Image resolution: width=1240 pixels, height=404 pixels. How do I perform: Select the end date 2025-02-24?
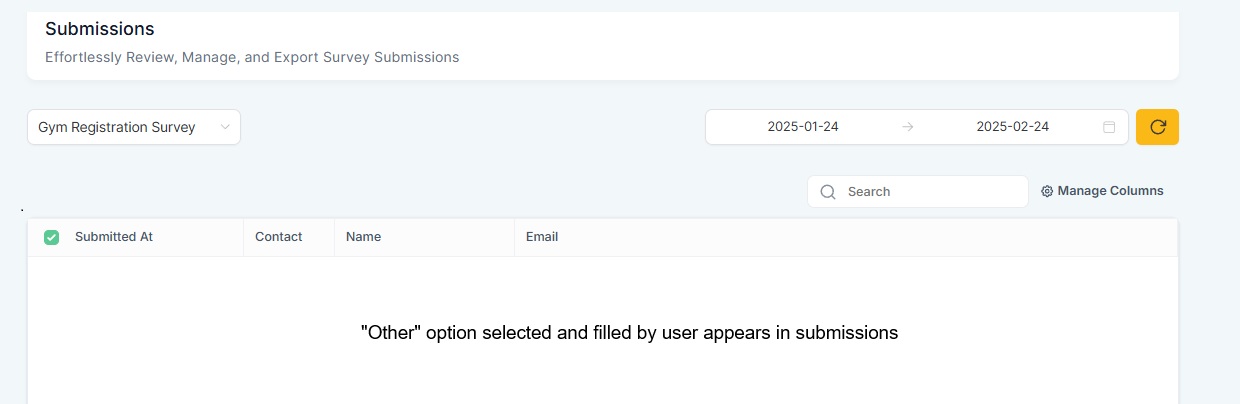(1012, 127)
